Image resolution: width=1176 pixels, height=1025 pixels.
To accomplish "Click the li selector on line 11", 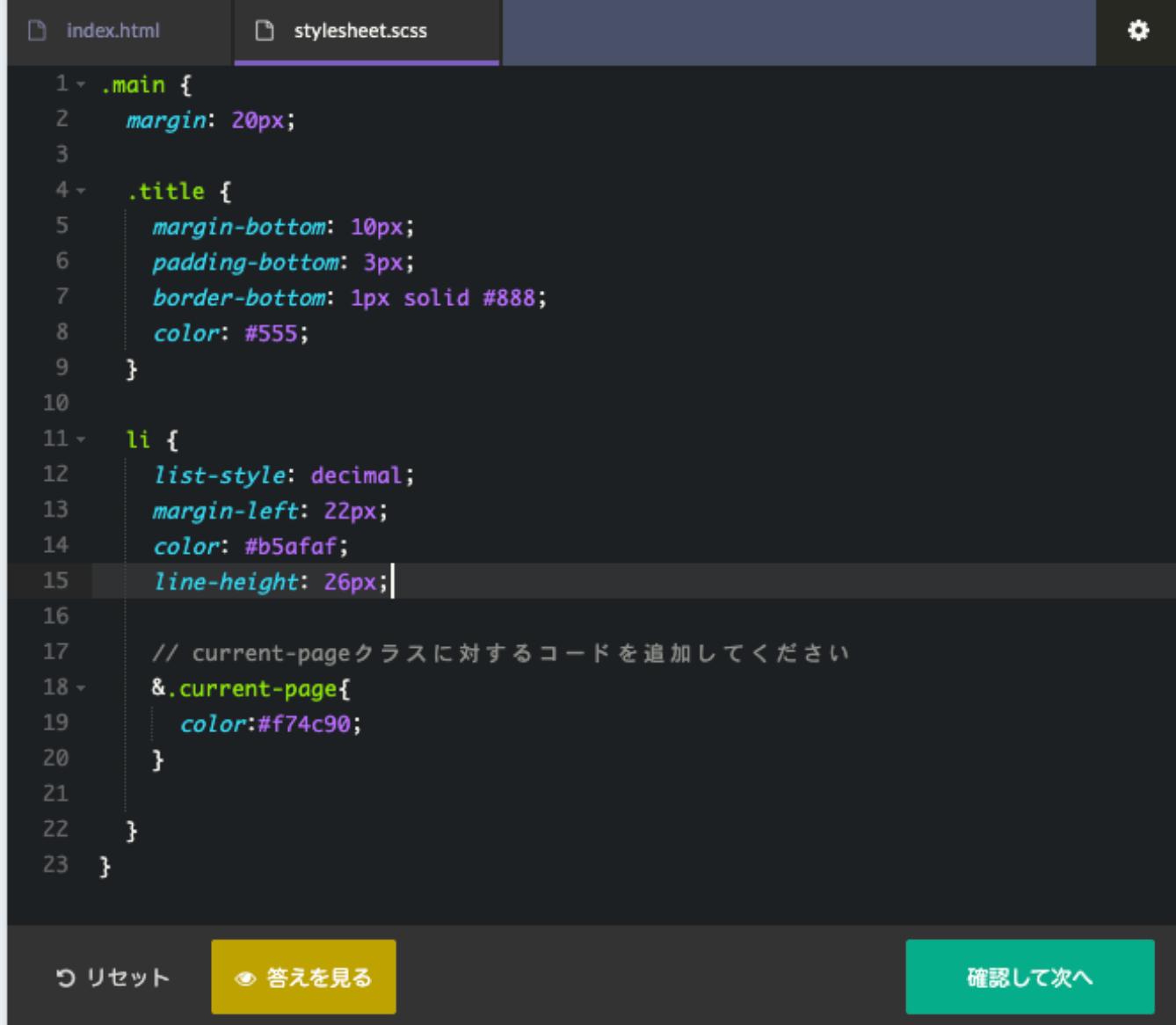I will point(139,440).
